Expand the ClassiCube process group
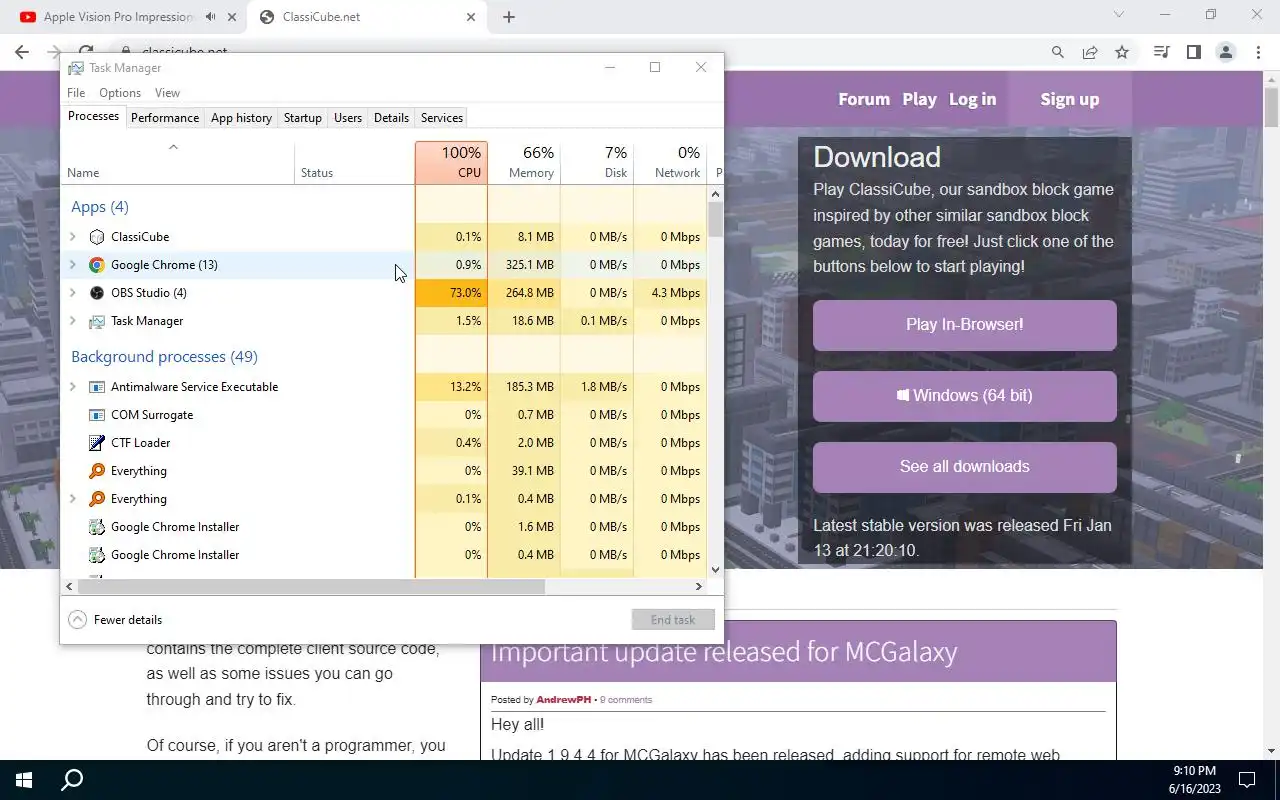The height and width of the screenshot is (800, 1280). 72,237
